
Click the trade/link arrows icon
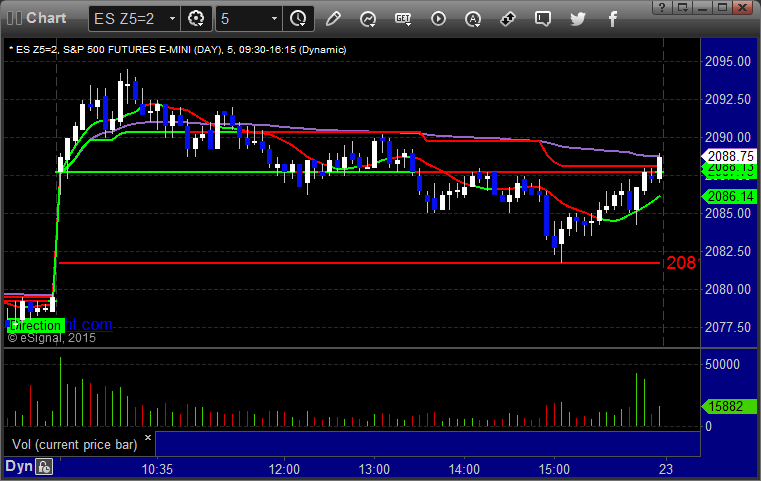click(x=508, y=19)
